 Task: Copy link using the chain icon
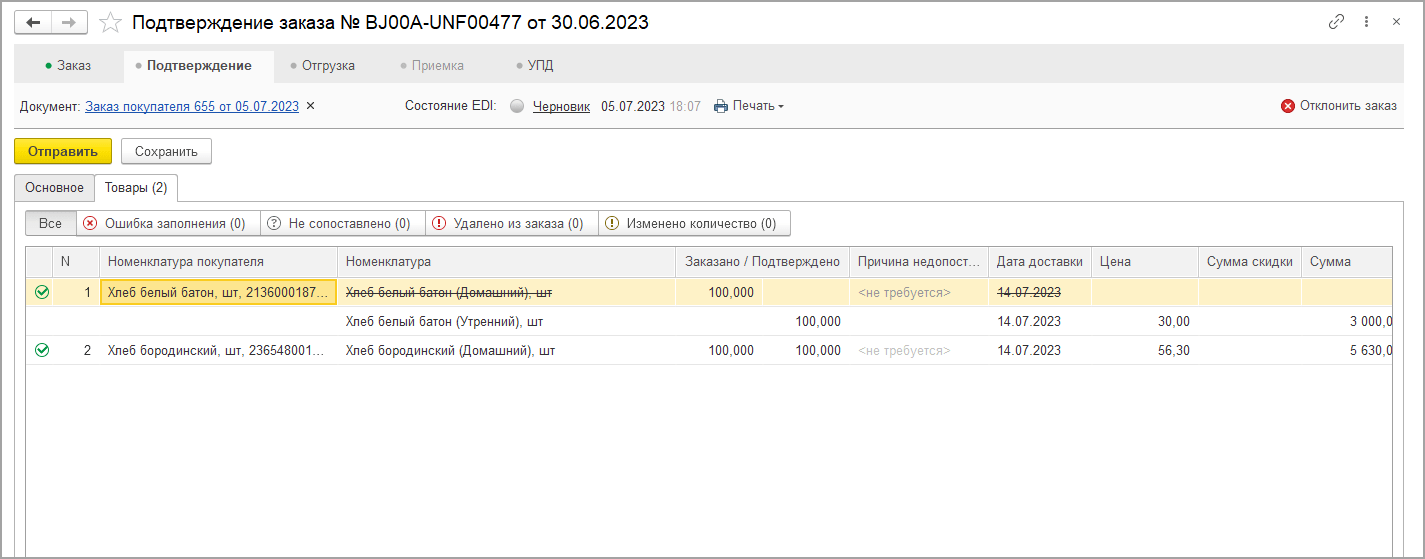1336,22
